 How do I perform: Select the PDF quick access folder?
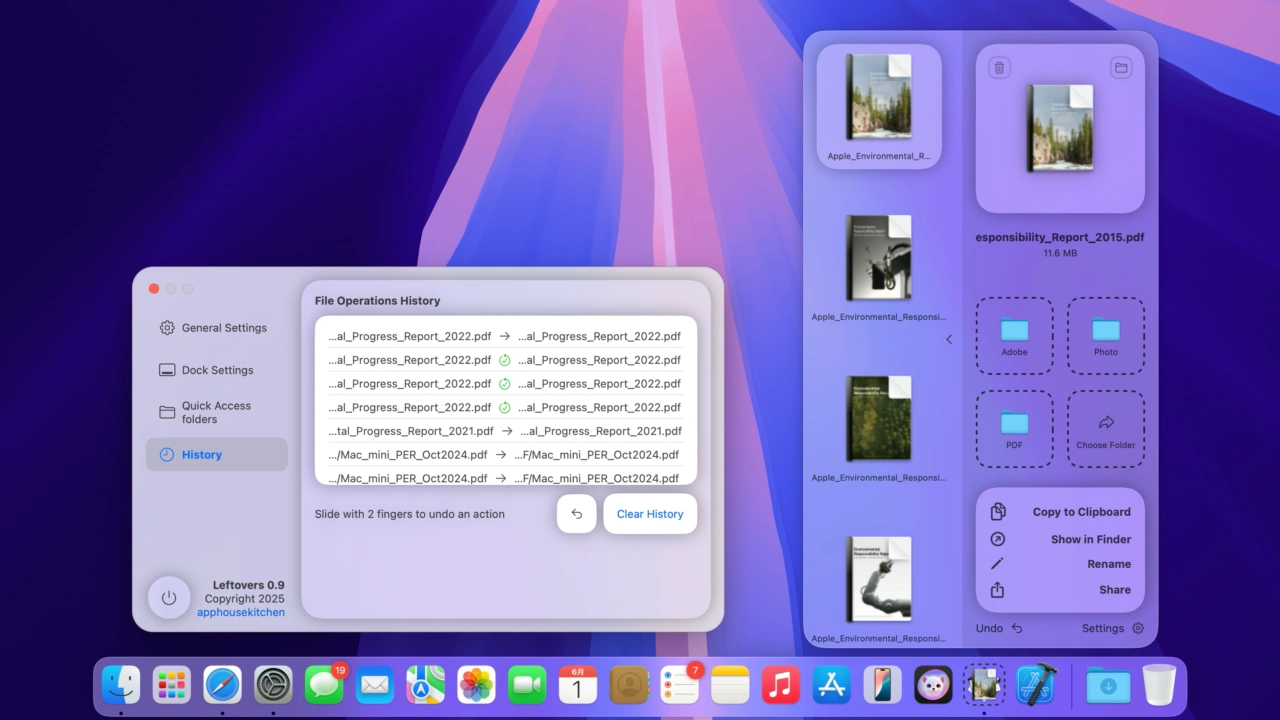pos(1014,428)
